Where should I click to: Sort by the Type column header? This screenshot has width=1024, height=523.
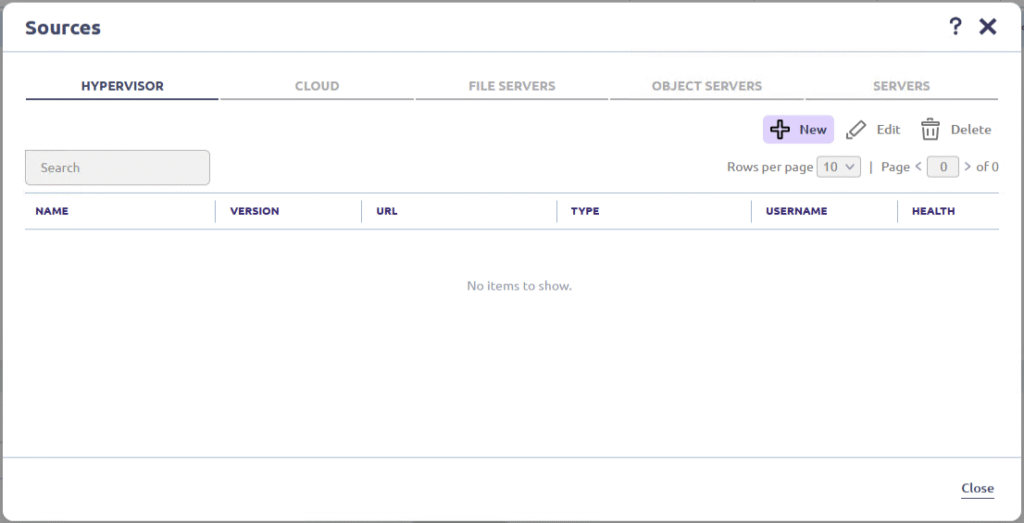point(585,211)
